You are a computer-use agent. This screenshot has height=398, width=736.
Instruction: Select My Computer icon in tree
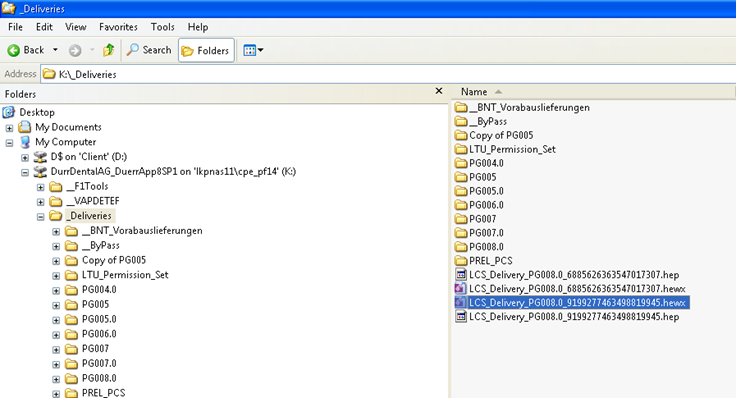[25, 142]
